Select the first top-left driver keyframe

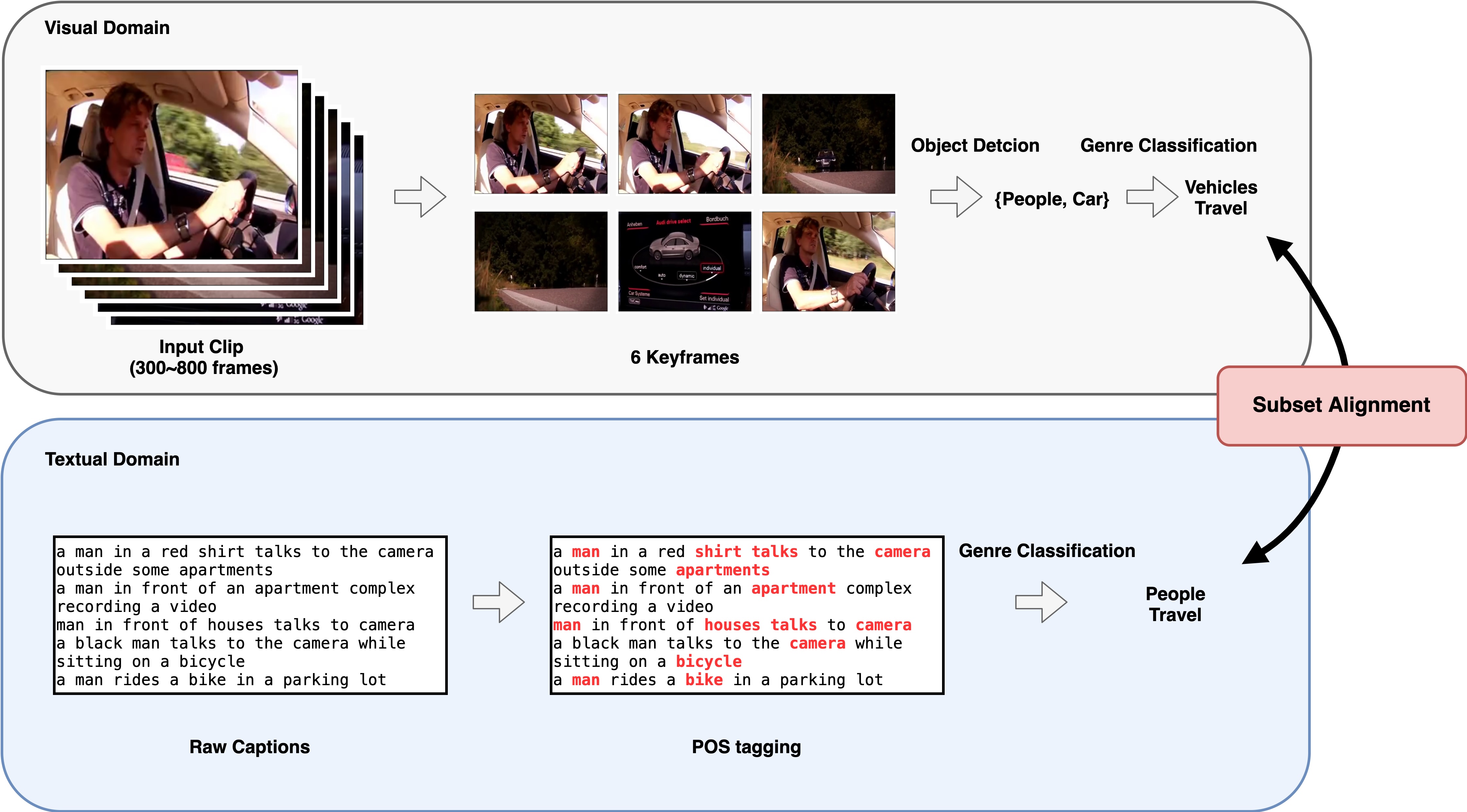tap(540, 144)
